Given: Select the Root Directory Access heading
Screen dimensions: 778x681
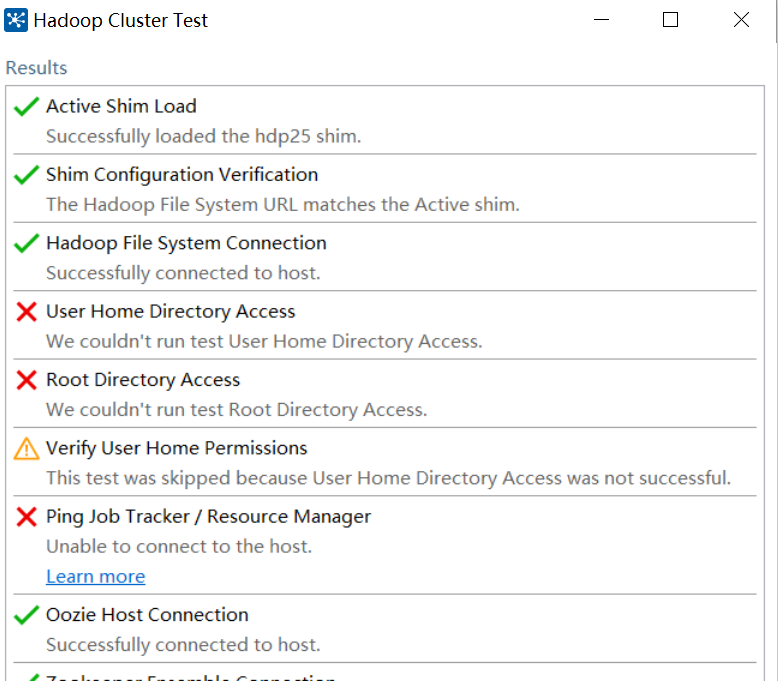Looking at the screenshot, I should (143, 380).
